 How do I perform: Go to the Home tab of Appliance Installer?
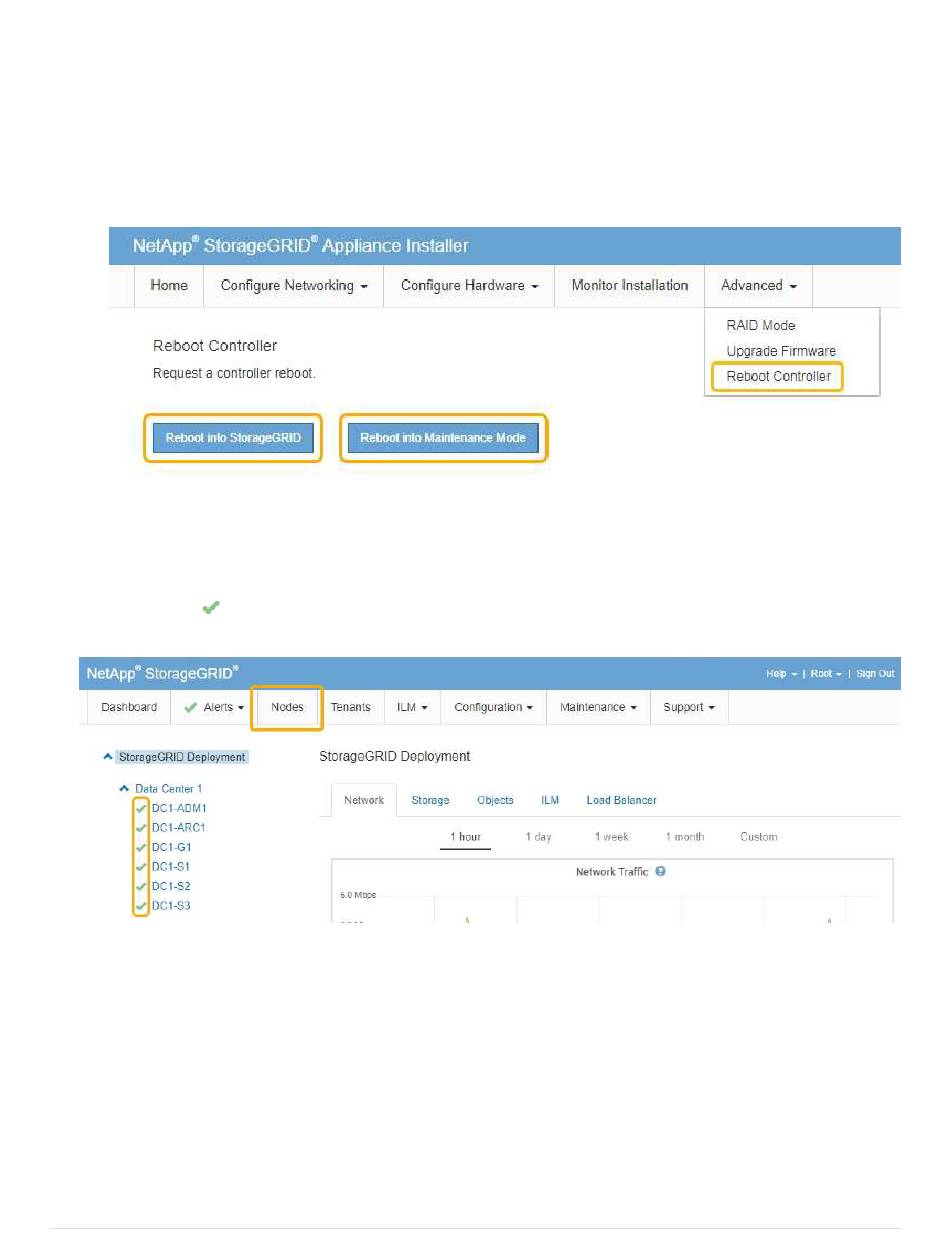point(169,286)
